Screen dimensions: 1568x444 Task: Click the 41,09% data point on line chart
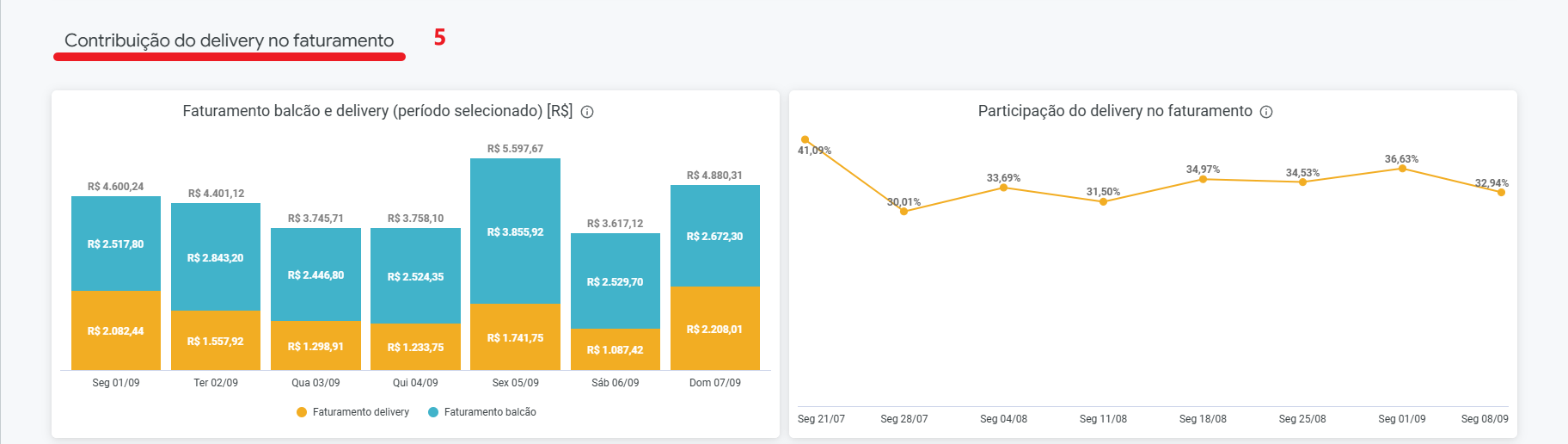805,139
